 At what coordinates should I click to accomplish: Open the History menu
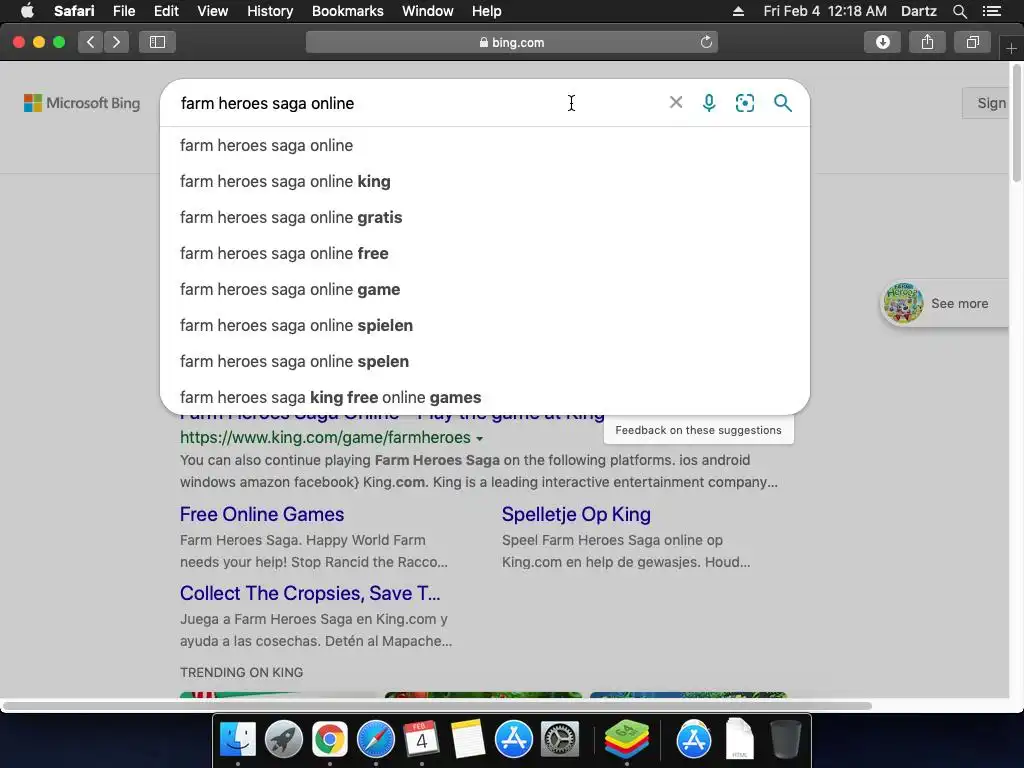click(x=270, y=11)
